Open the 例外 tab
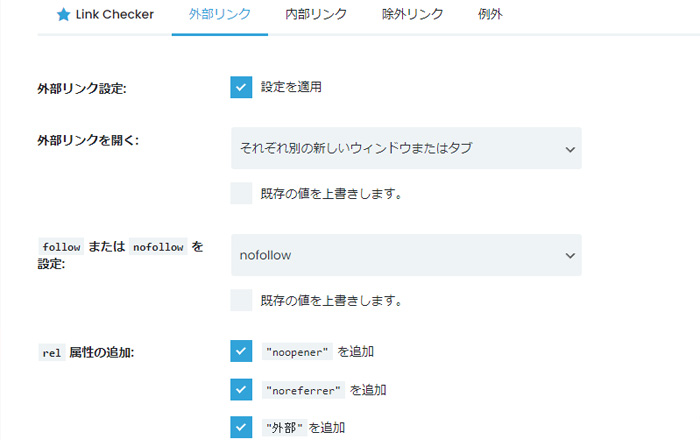Image resolution: width=700 pixels, height=440 pixels. [490, 14]
